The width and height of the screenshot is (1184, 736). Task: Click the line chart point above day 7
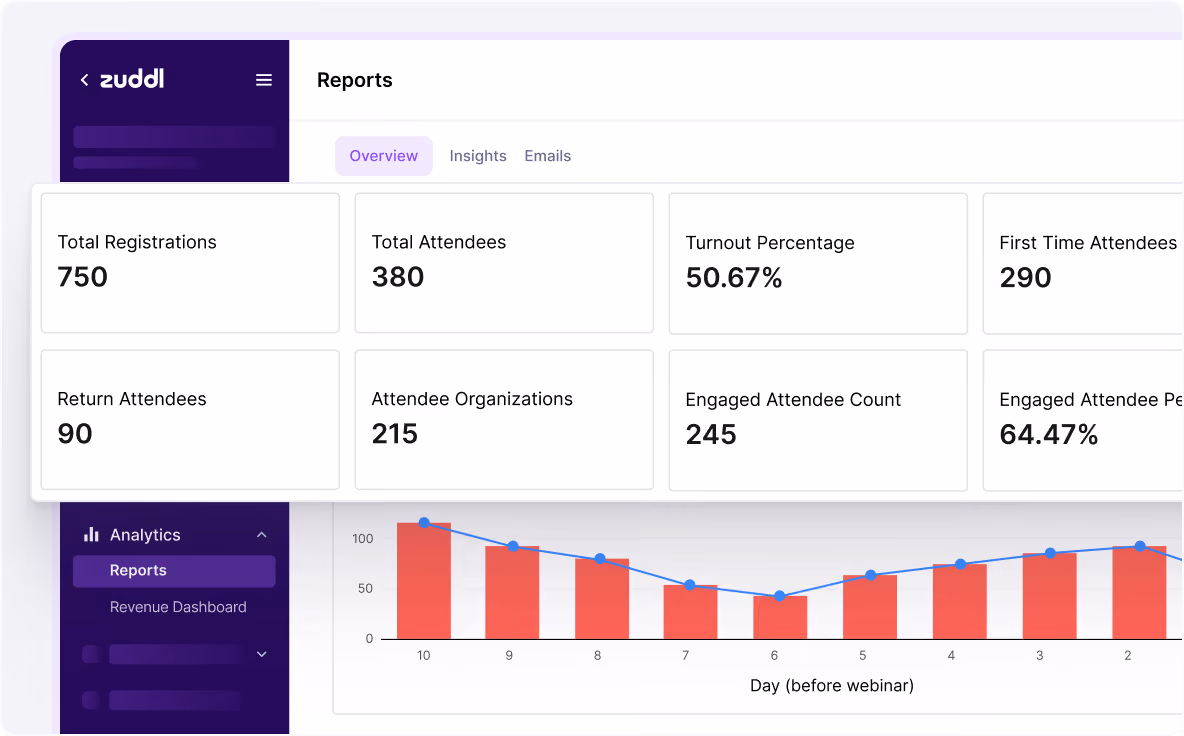pyautogui.click(x=689, y=585)
